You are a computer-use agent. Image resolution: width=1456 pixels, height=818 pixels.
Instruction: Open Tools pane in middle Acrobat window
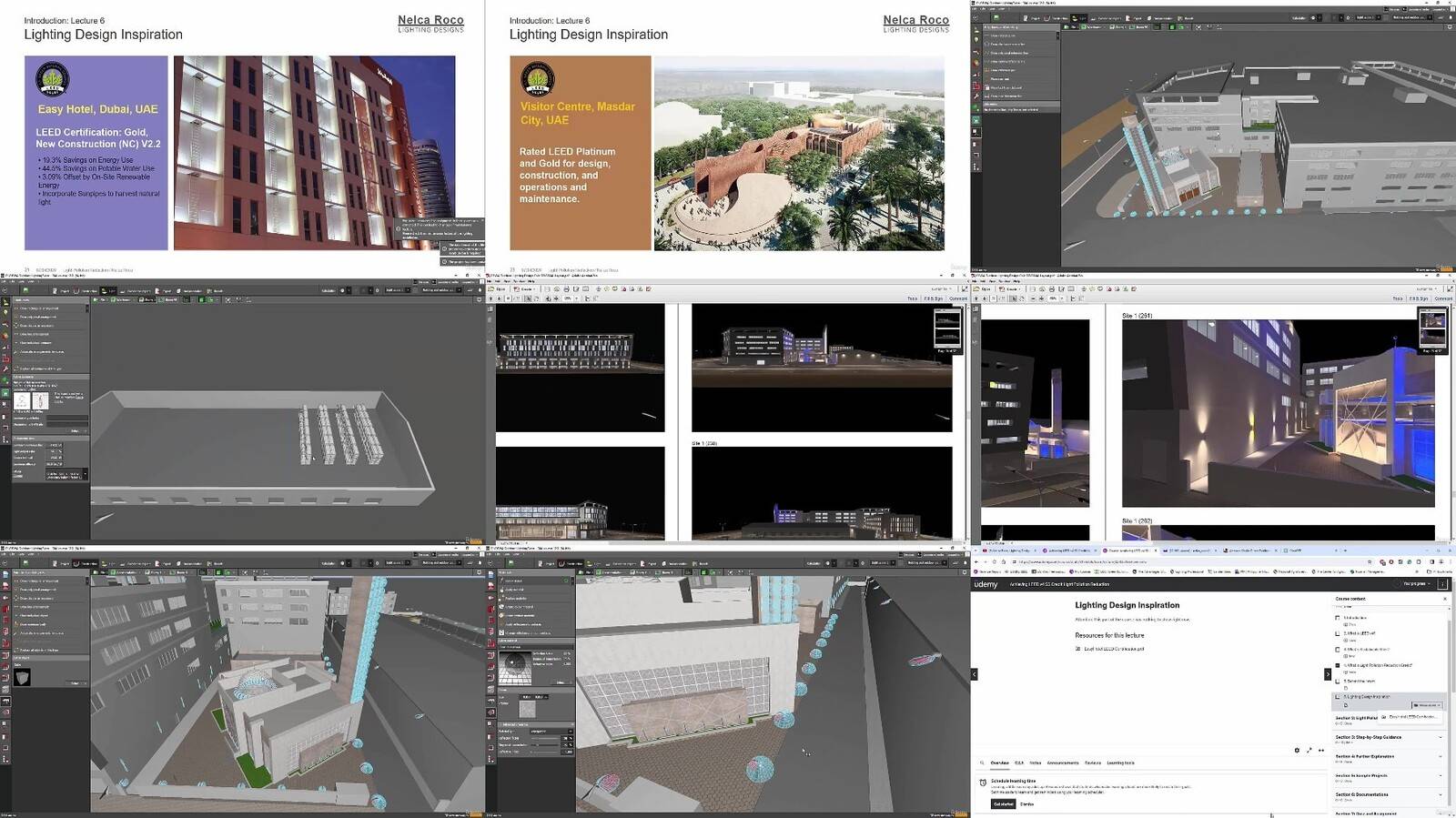tap(912, 298)
